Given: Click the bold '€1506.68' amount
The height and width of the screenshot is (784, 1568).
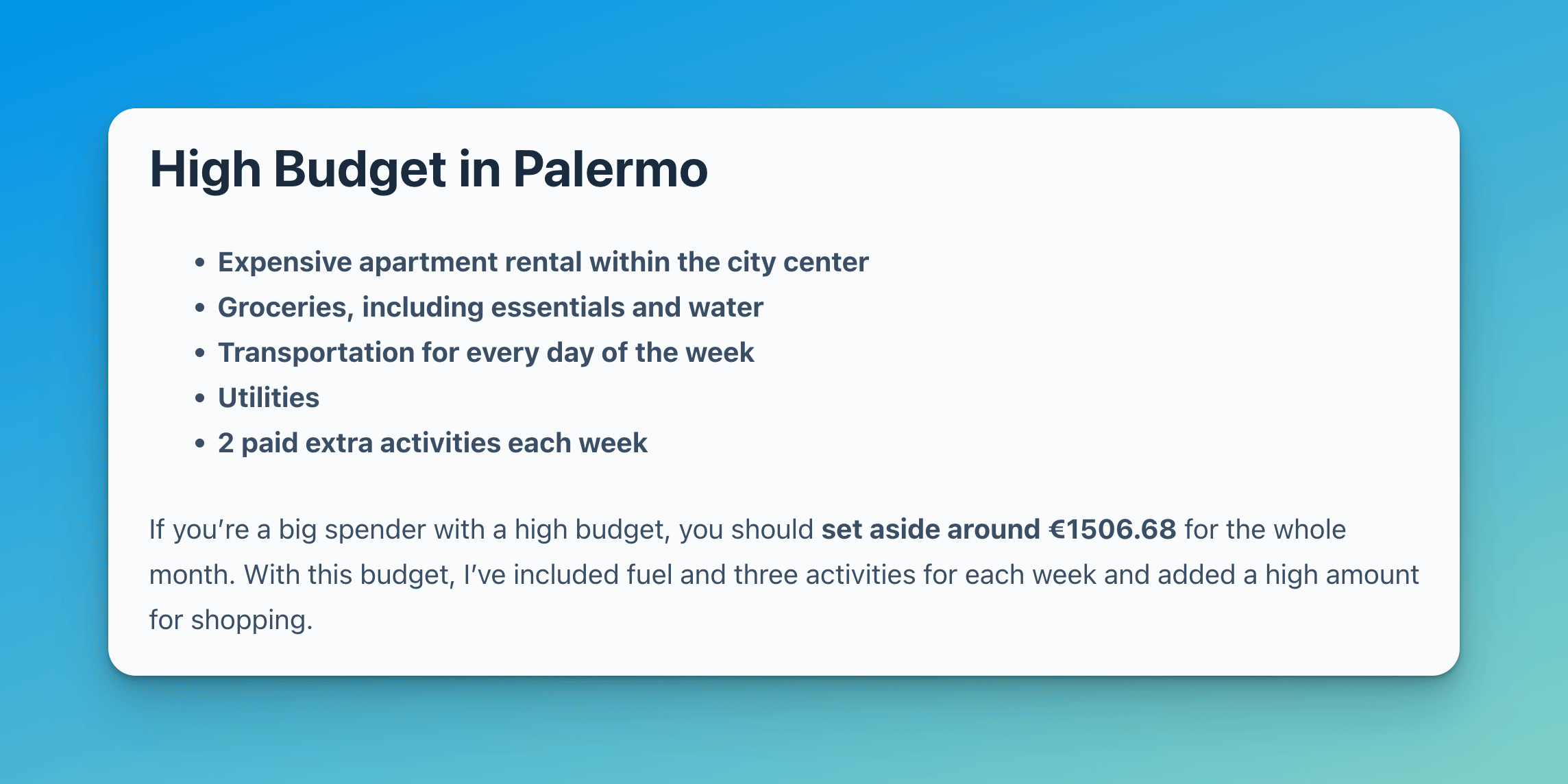Looking at the screenshot, I should (1112, 529).
